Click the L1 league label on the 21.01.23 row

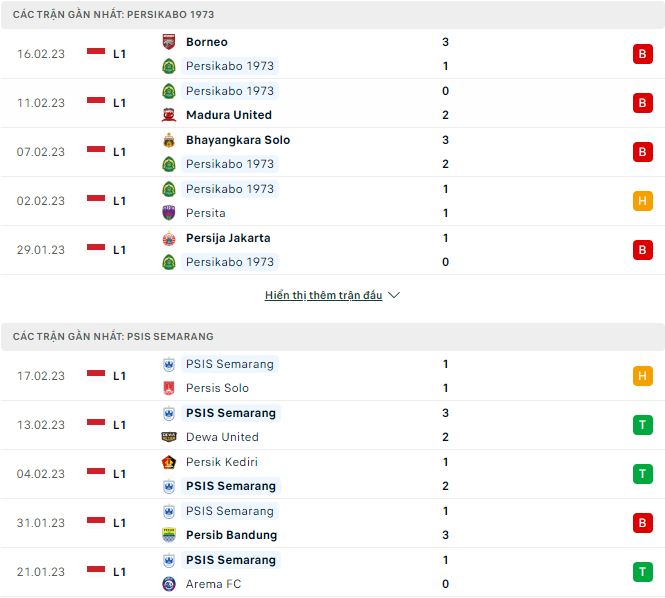click(x=119, y=572)
